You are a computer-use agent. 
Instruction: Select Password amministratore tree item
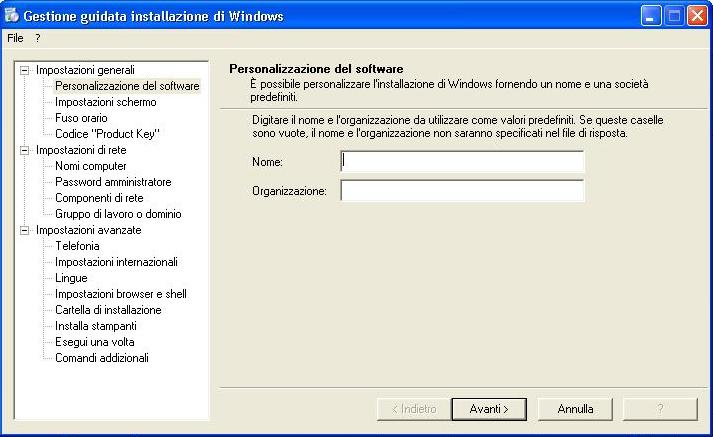coord(113,182)
